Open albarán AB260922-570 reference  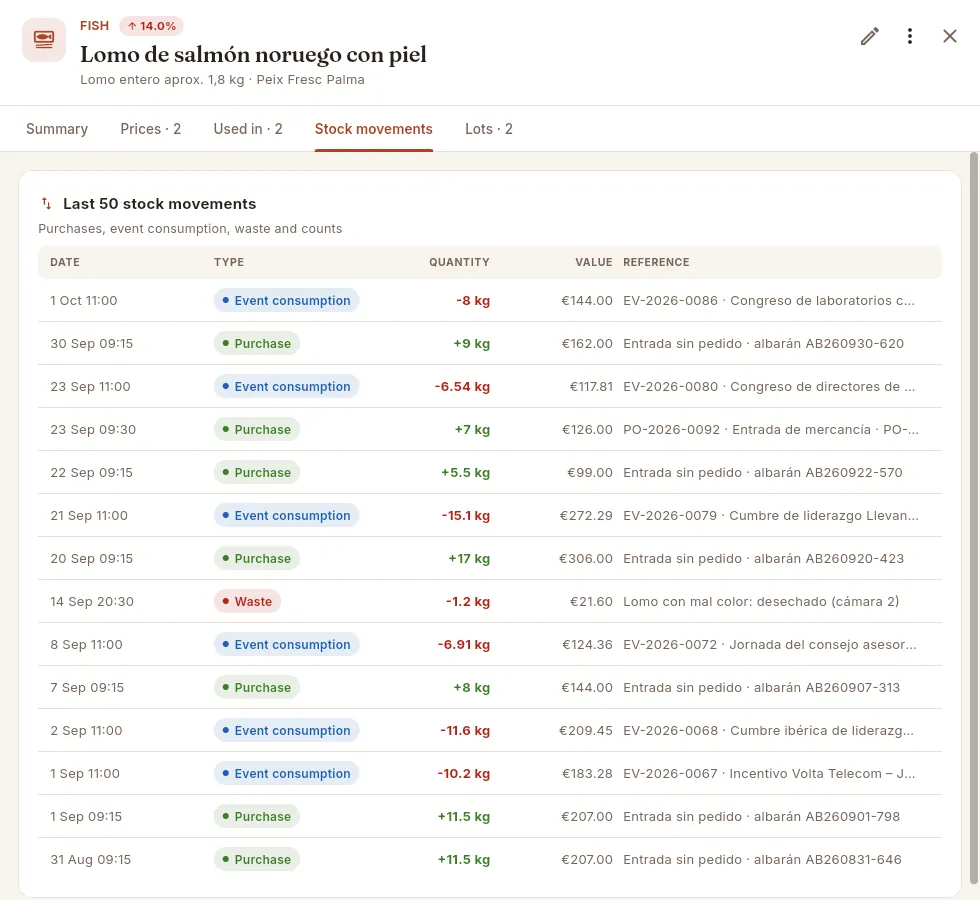[762, 472]
